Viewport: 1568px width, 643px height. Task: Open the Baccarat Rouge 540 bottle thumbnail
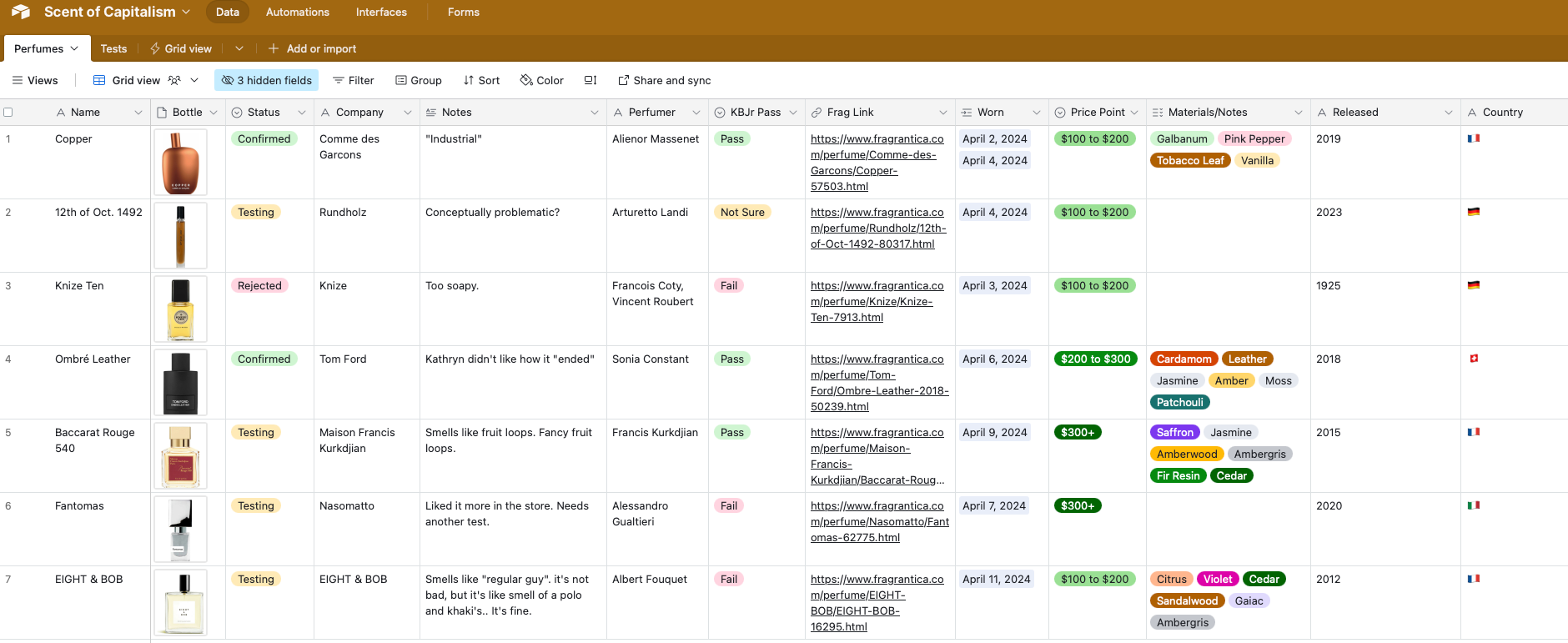[x=180, y=456]
